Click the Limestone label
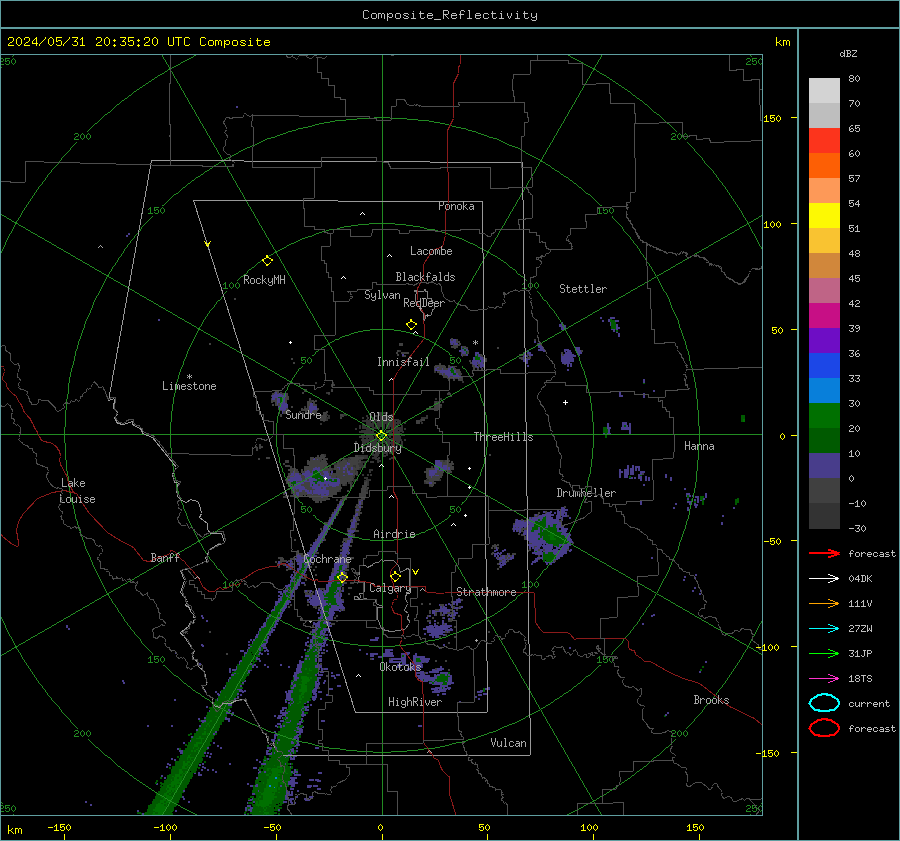The image size is (900, 841). tap(189, 386)
